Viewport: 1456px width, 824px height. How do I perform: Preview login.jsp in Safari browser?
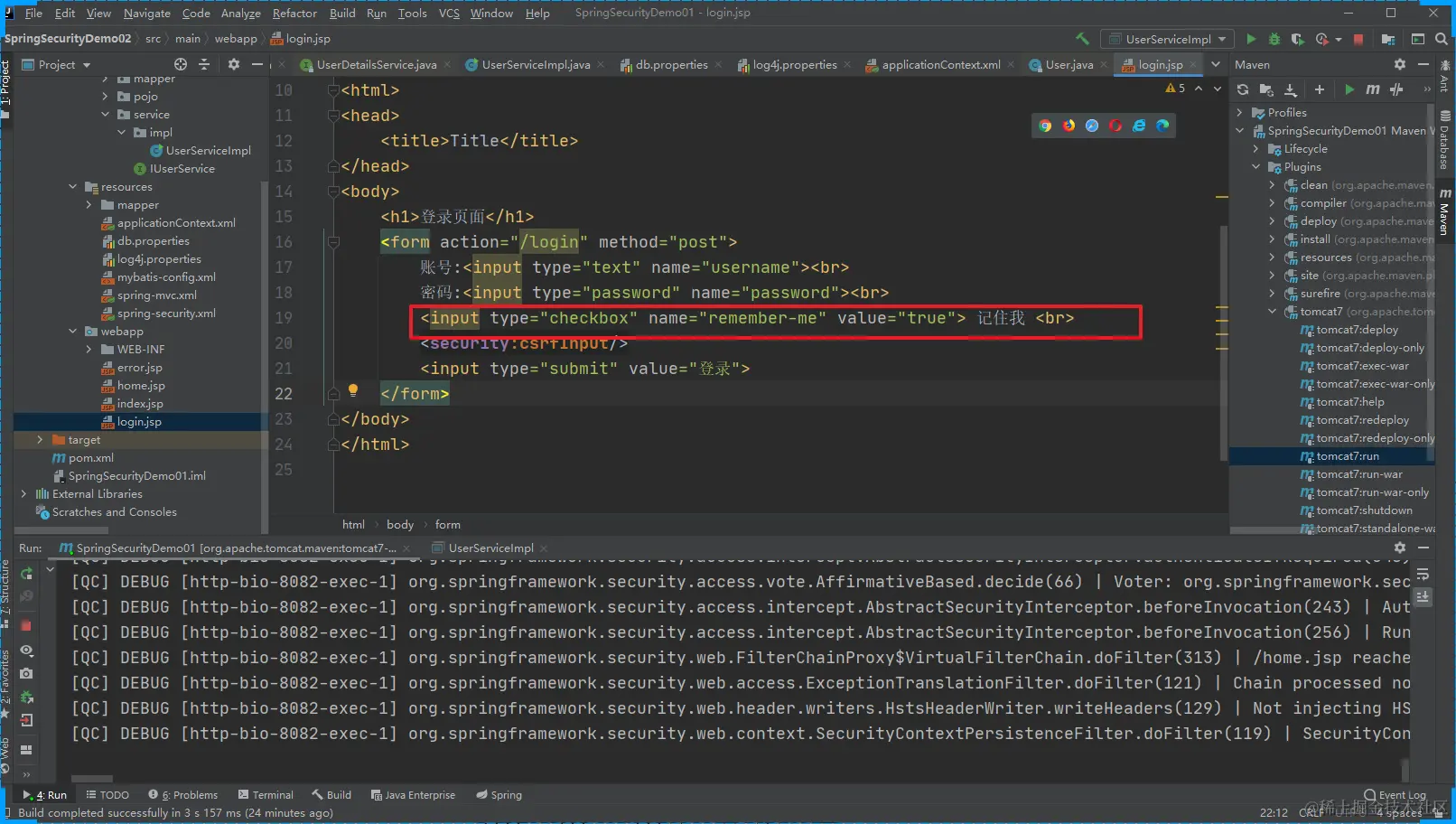point(1092,126)
